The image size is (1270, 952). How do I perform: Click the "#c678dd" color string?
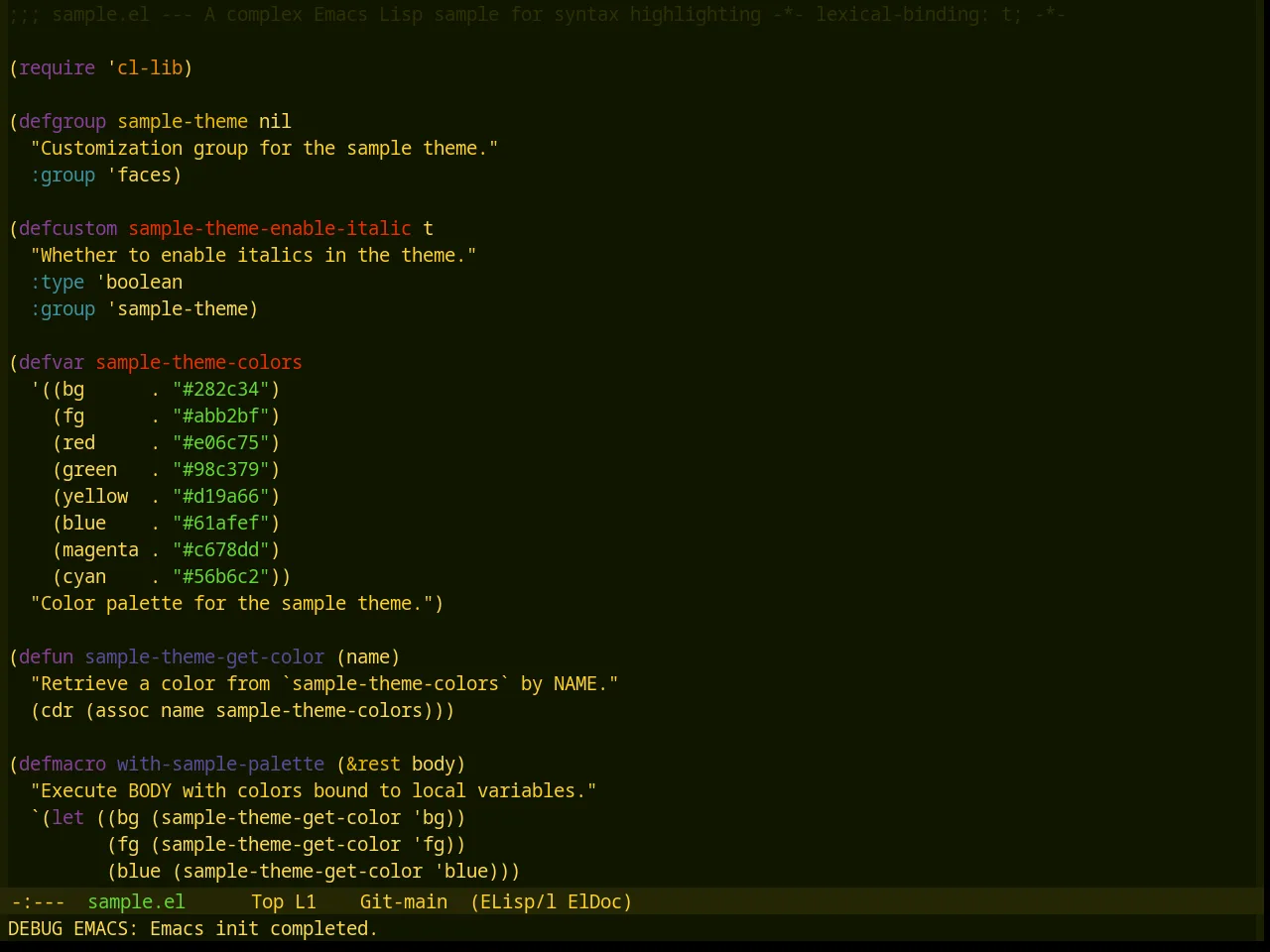[221, 549]
